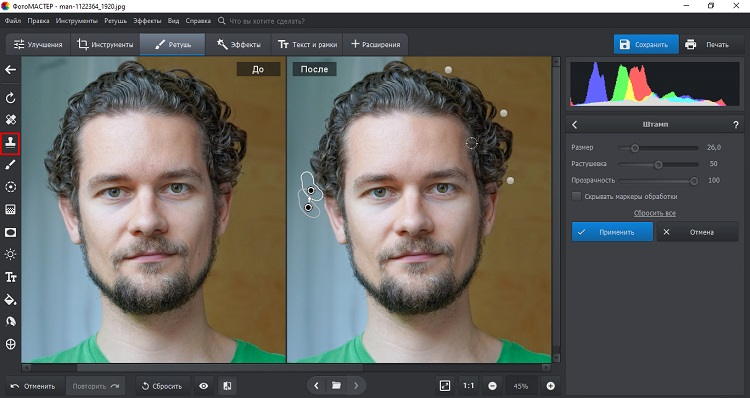Viewport: 750px width, 398px height.
Task: Switch to the Ретушь tab
Action: click(173, 44)
